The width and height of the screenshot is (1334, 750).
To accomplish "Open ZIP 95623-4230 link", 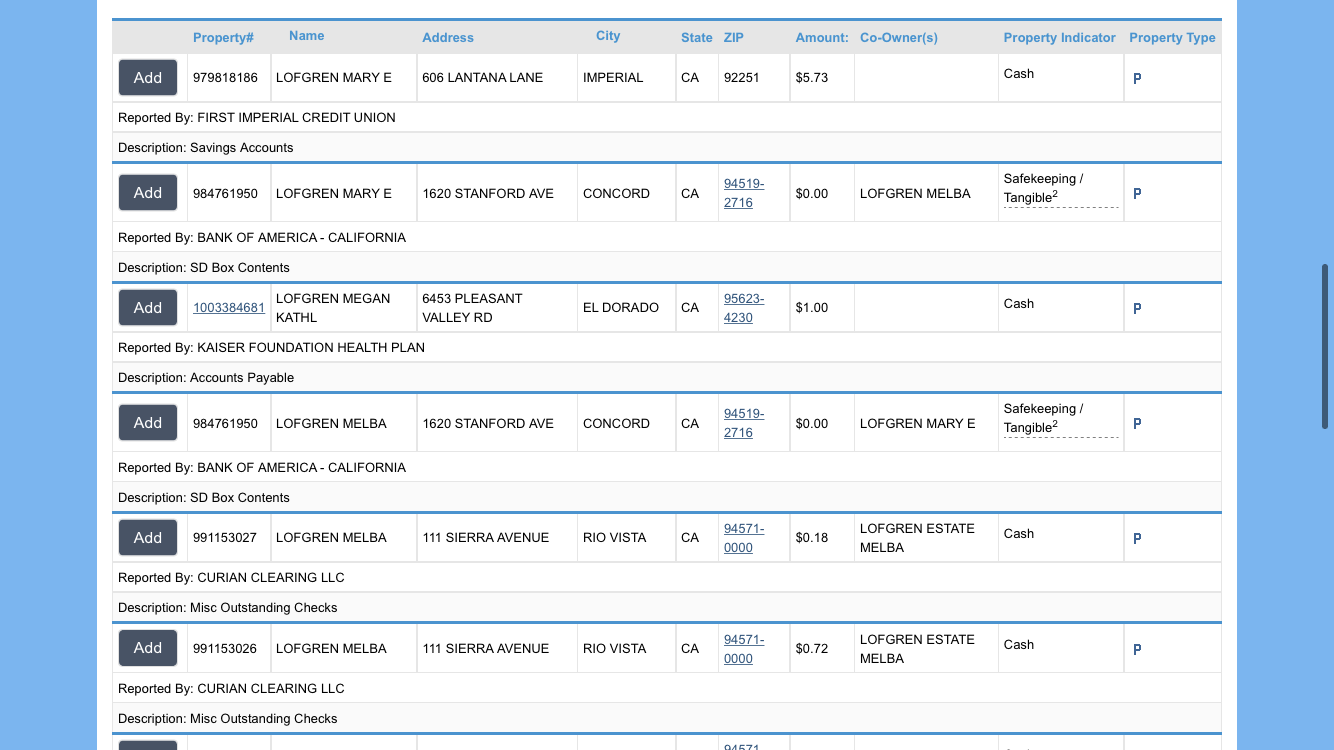I will [x=744, y=308].
